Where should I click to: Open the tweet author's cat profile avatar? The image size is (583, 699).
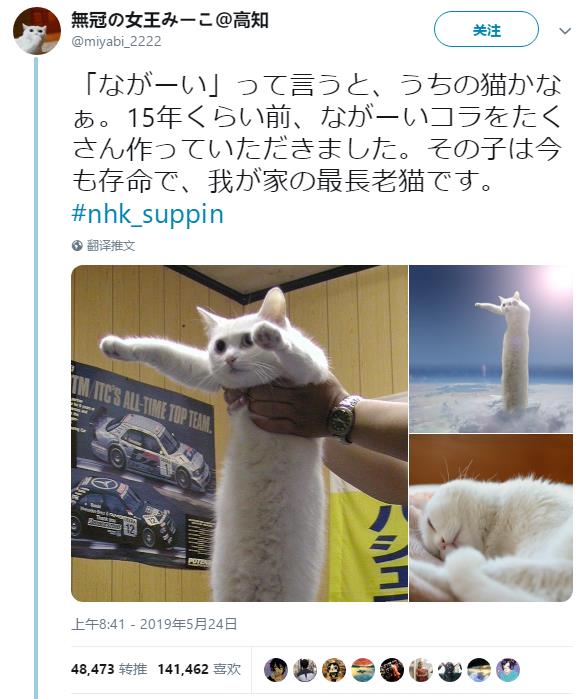point(37,31)
